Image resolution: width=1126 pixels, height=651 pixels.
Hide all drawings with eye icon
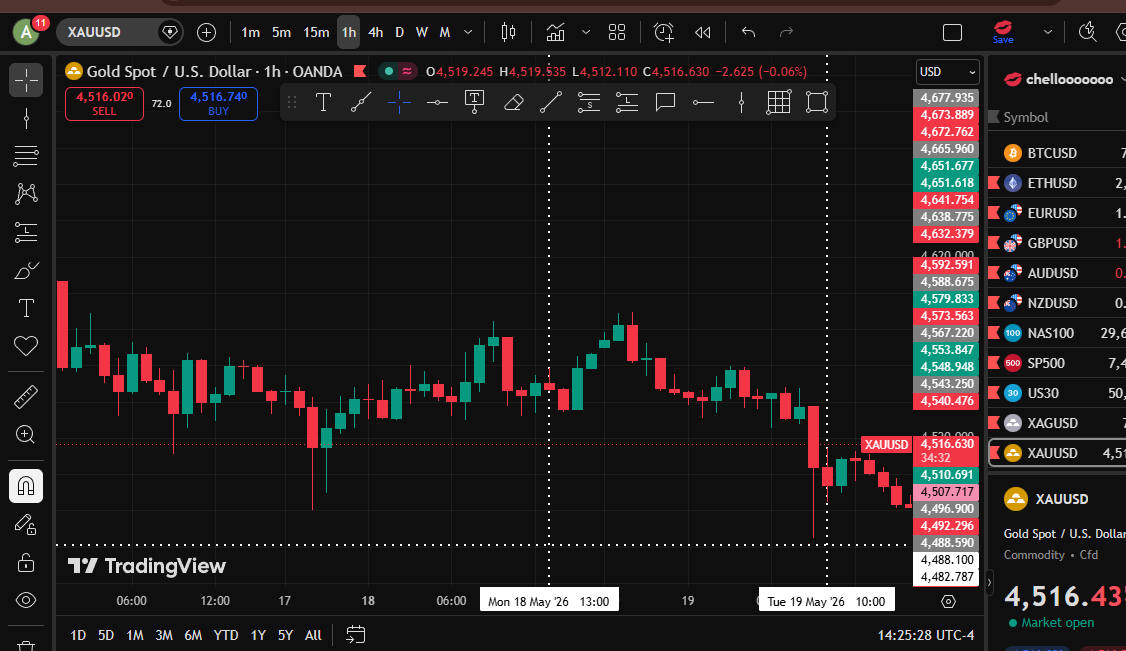click(x=26, y=601)
